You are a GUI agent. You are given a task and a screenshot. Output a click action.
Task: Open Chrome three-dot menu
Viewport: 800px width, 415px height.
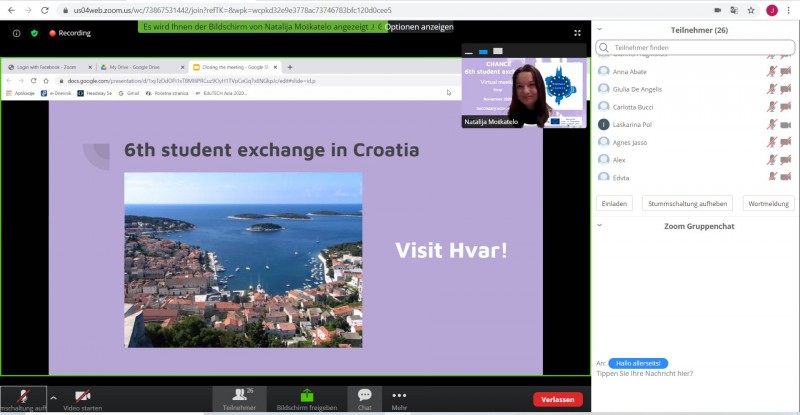click(x=789, y=10)
